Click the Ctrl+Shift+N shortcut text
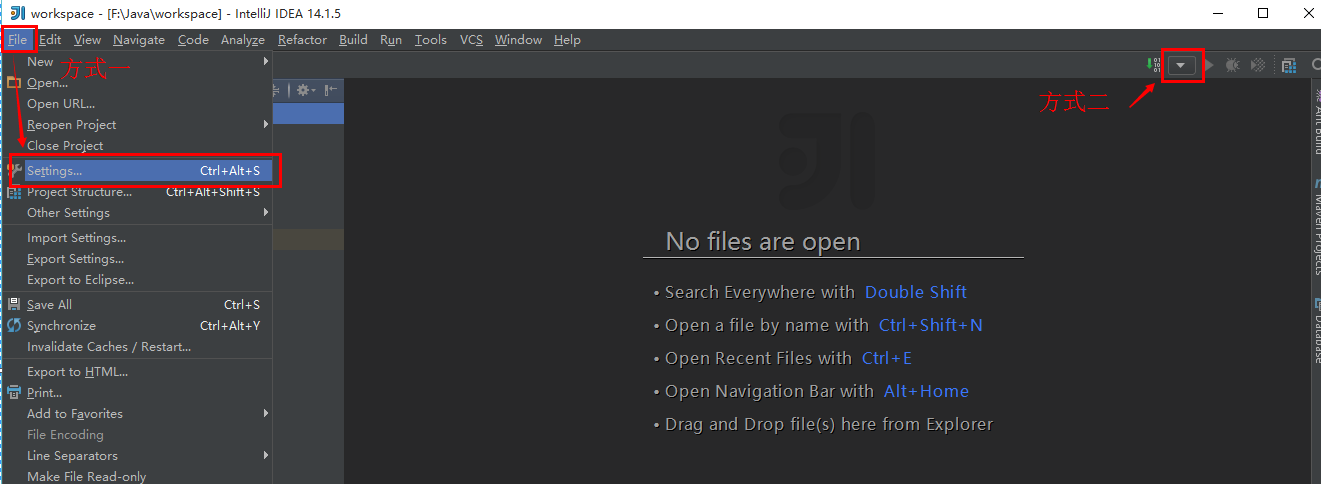Image resolution: width=1321 pixels, height=484 pixels. coord(931,325)
